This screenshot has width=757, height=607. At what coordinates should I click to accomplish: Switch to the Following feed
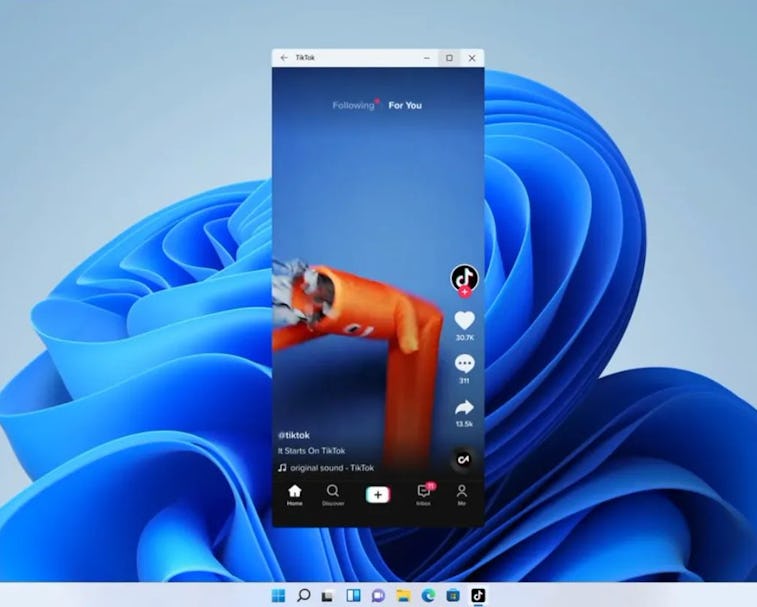353,105
